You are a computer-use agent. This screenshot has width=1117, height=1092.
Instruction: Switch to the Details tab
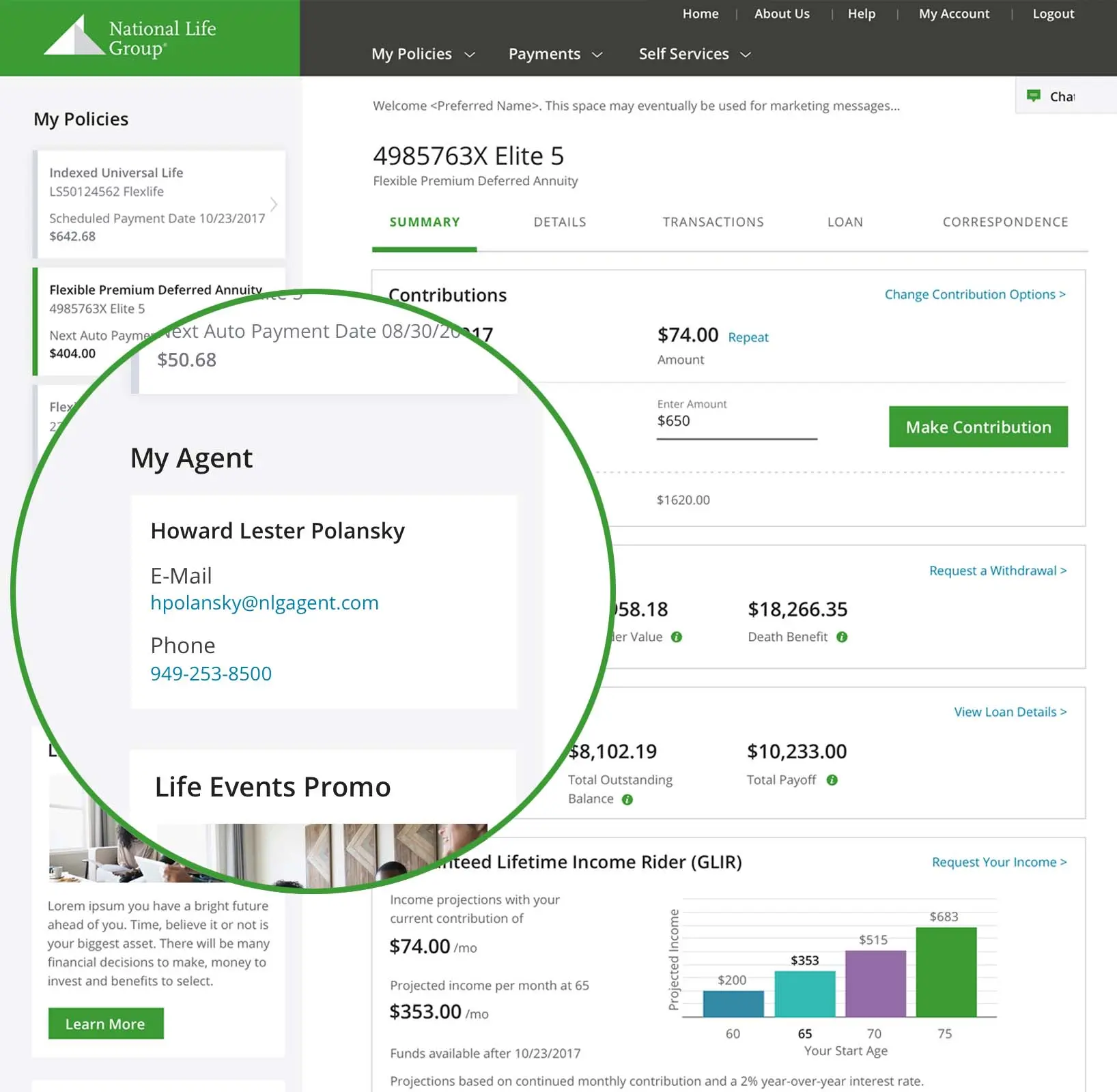point(560,222)
